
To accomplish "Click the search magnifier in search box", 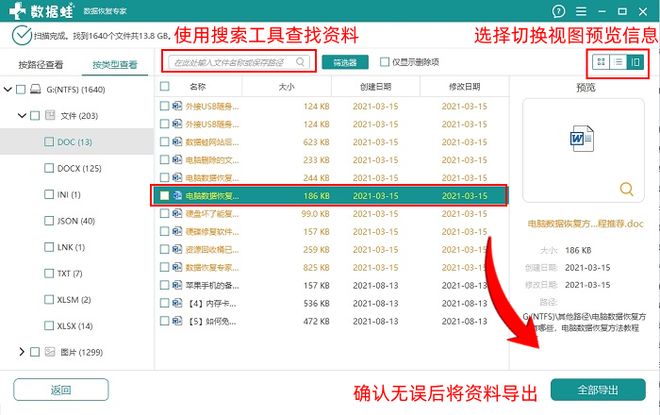I will pyautogui.click(x=300, y=62).
